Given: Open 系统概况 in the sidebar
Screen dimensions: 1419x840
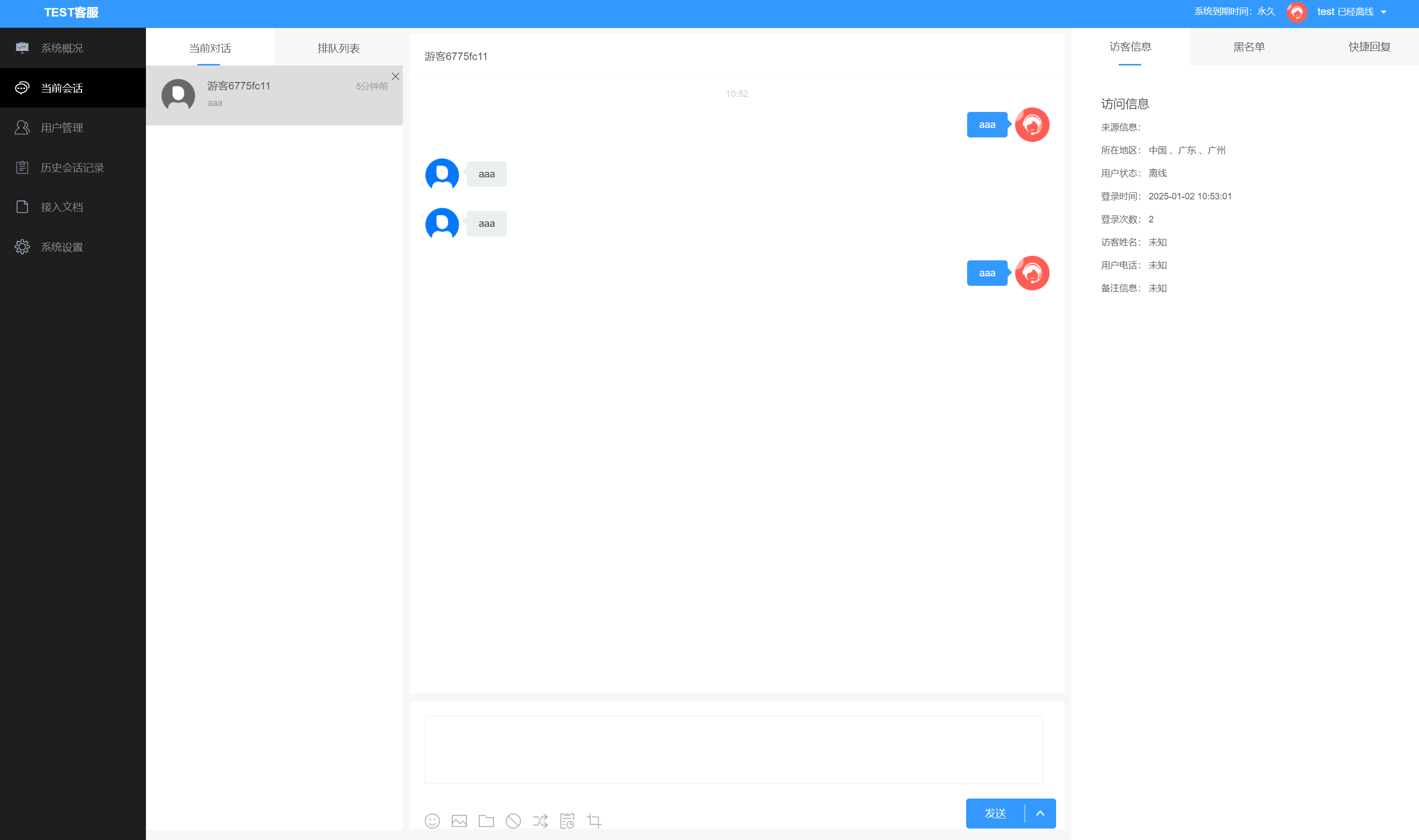Looking at the screenshot, I should (x=61, y=48).
